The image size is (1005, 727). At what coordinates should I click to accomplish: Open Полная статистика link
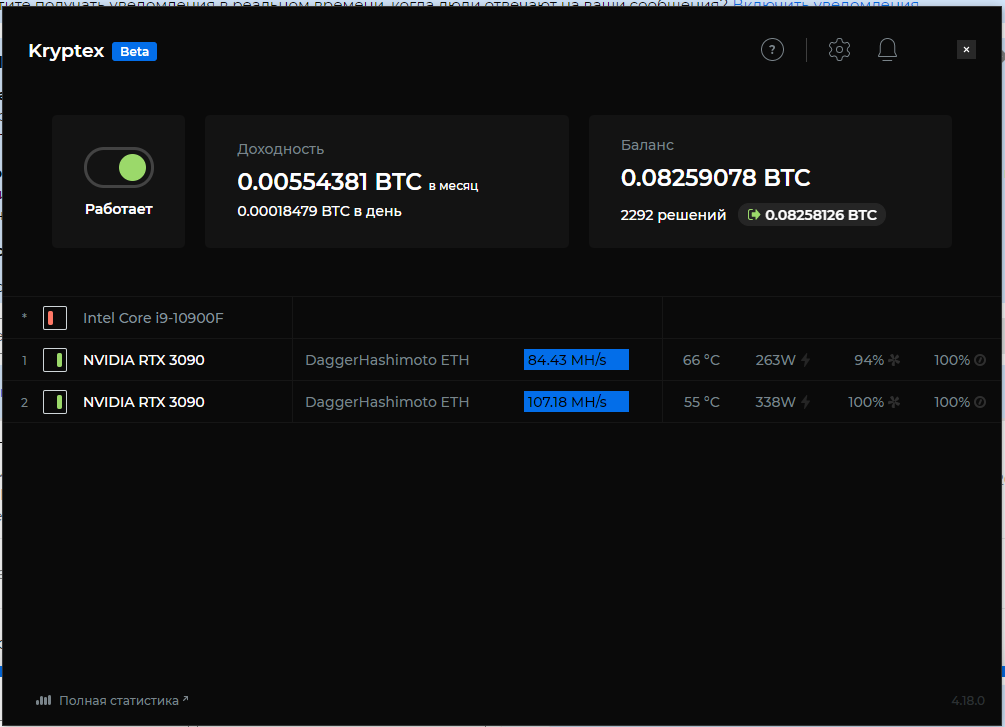click(119, 701)
